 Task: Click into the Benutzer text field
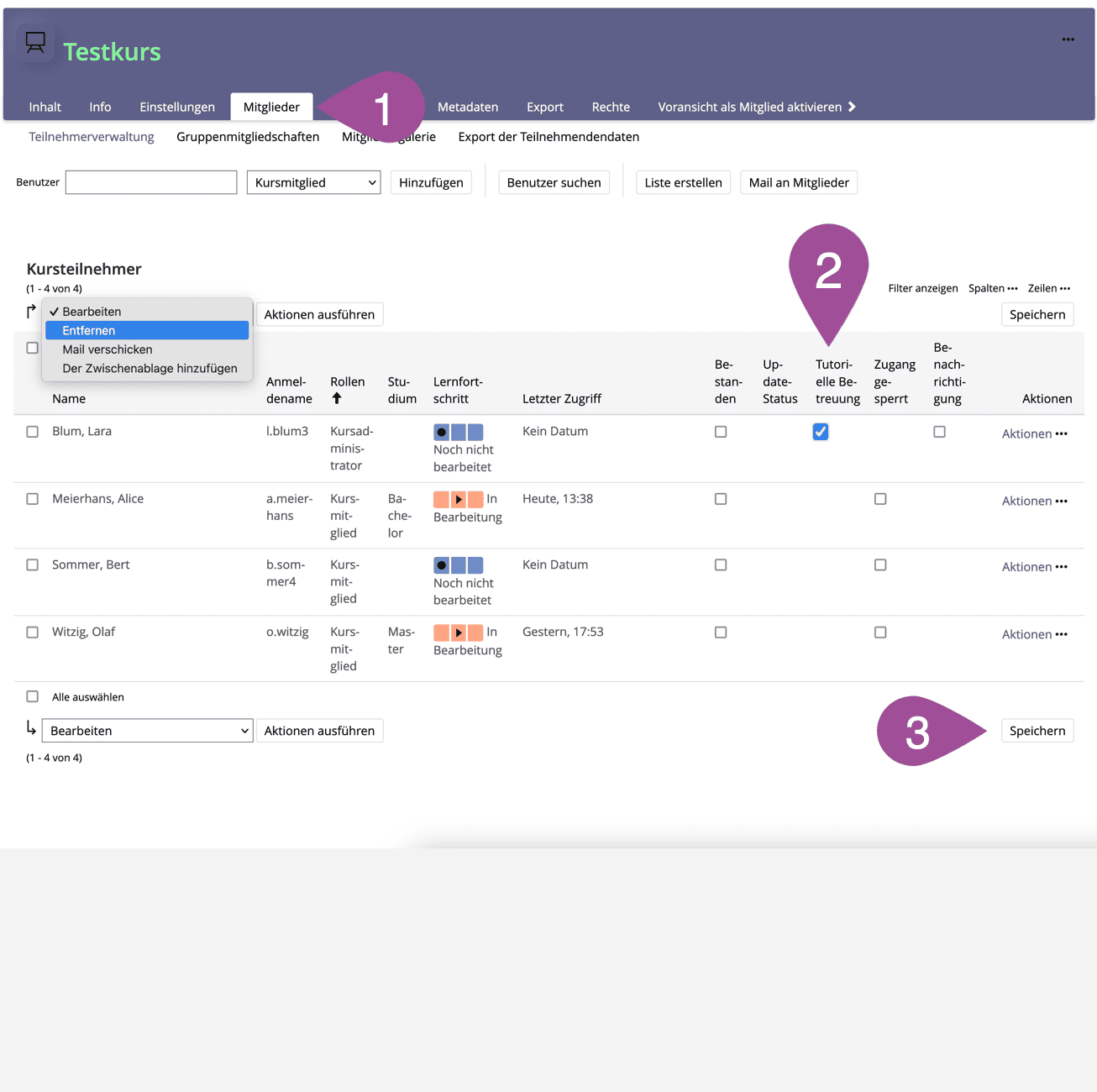(x=151, y=182)
